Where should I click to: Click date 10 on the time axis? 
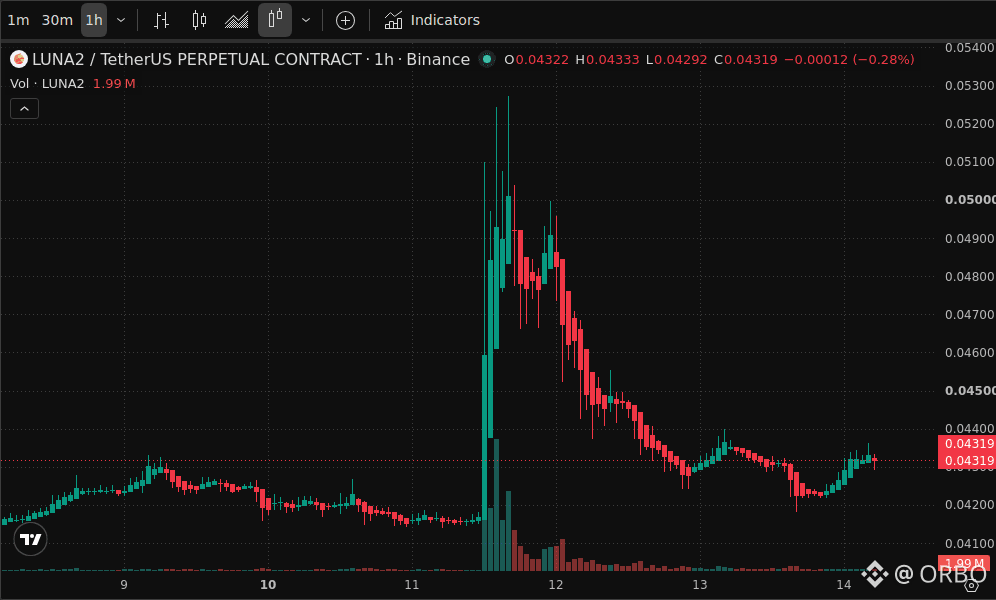coord(268,585)
